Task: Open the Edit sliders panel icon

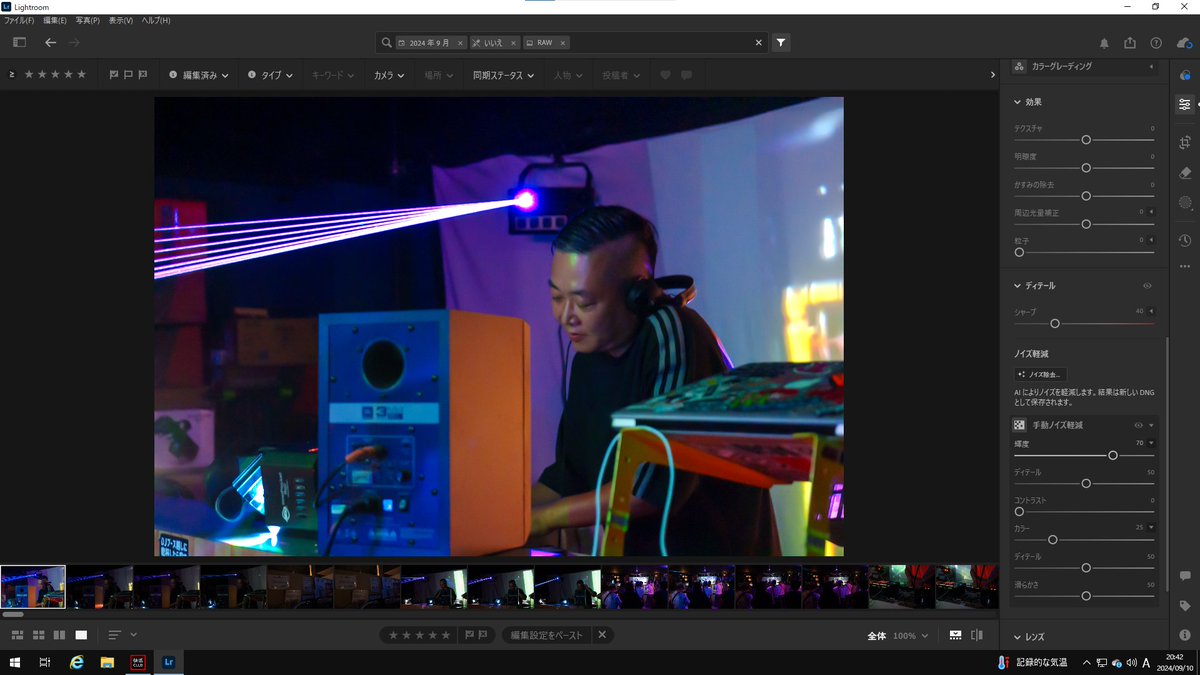Action: [x=1185, y=104]
